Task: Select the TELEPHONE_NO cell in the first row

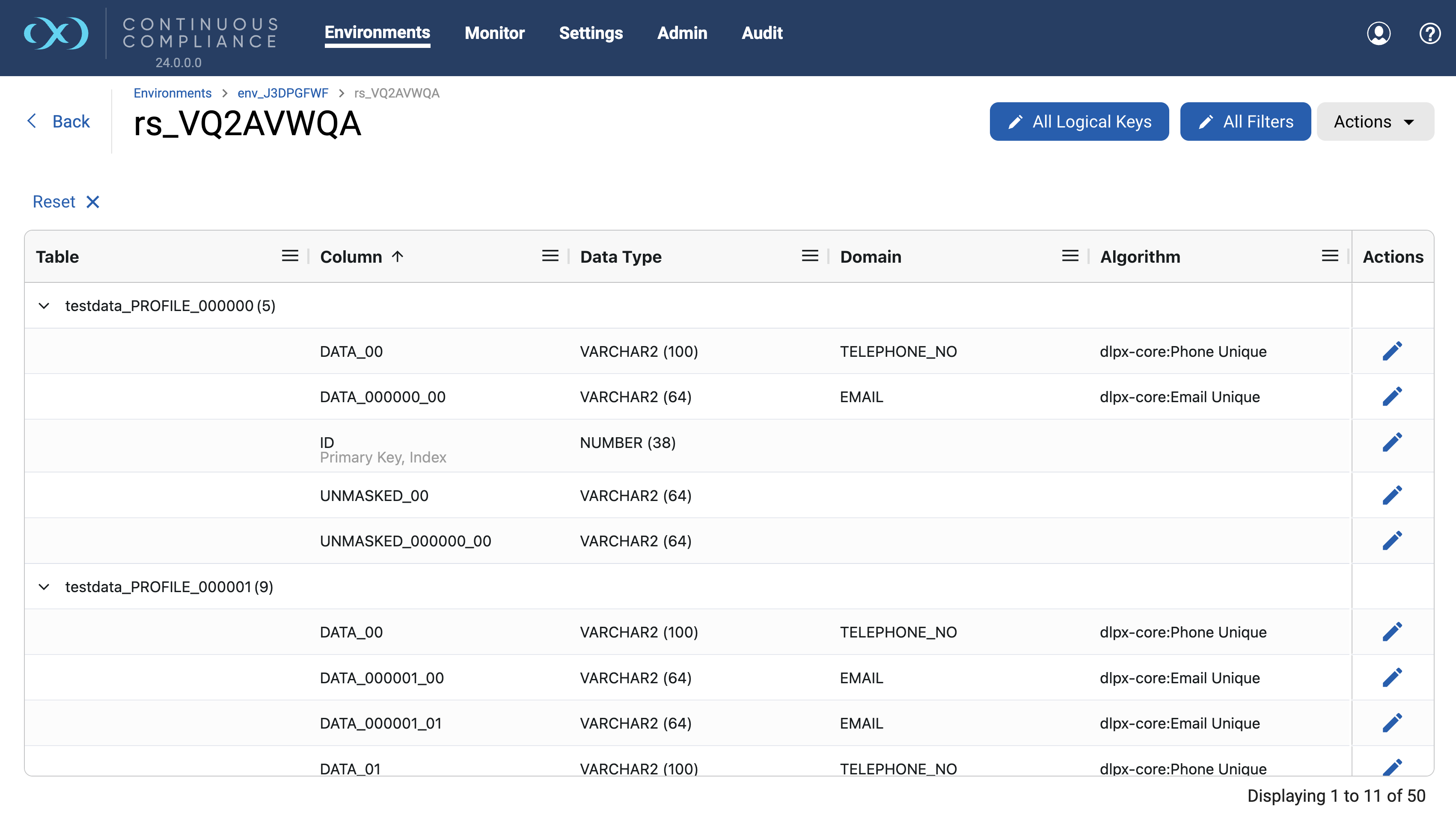Action: (x=898, y=352)
